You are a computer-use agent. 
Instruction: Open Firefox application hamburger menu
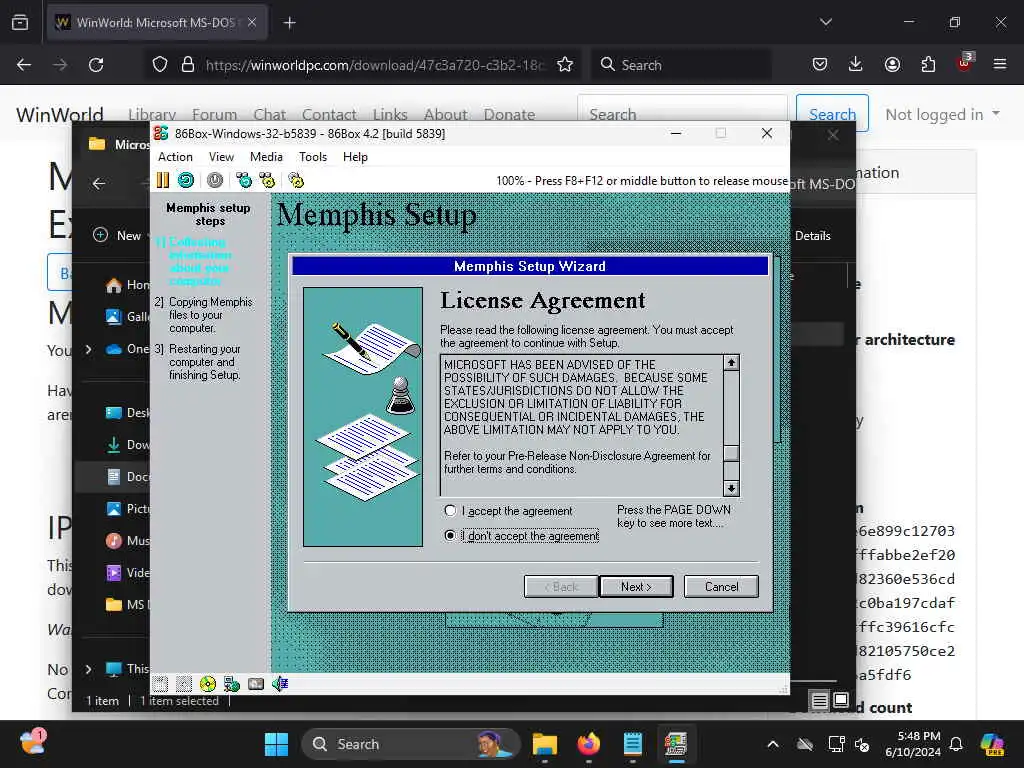pyautogui.click(x=1000, y=64)
